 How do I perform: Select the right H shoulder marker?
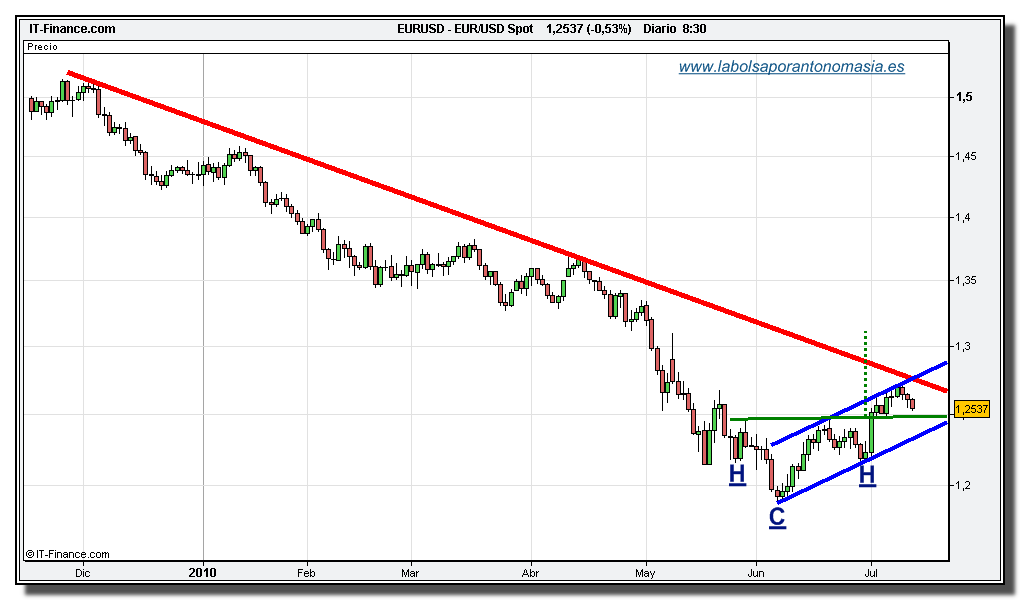[867, 474]
